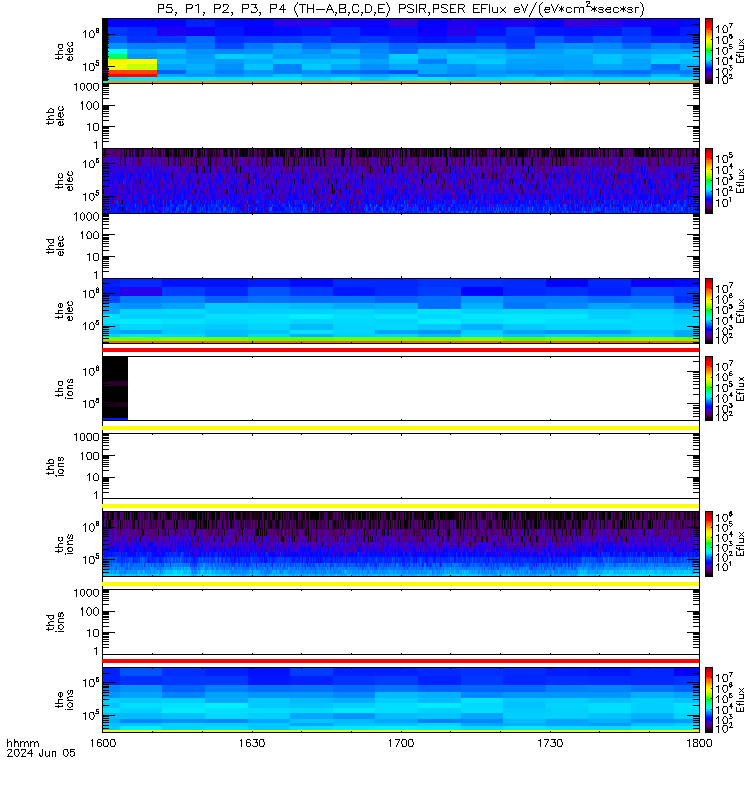The image size is (750, 800).
Task: Select the 'the ions' panel label
Action: (x=65, y=699)
